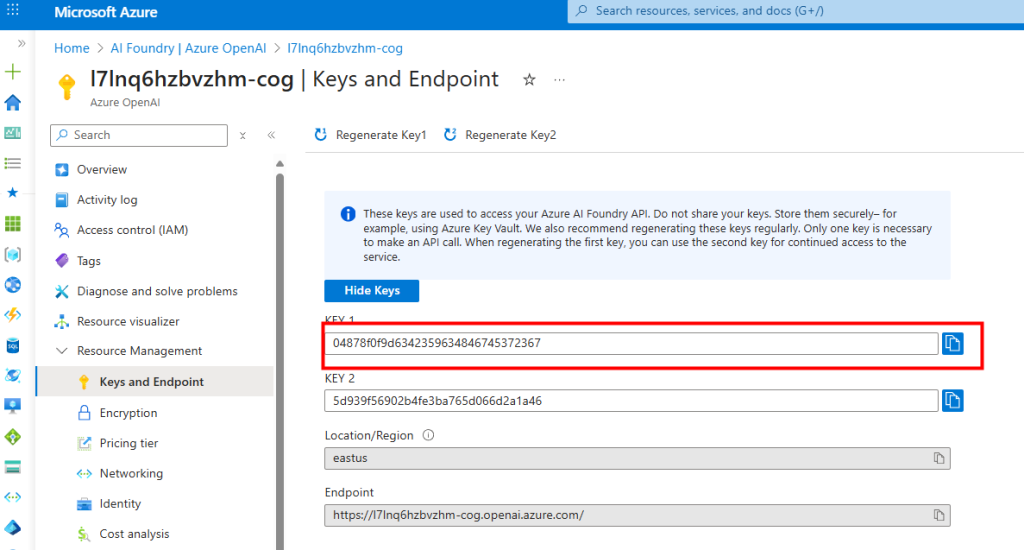Open the Load balancers green diamond icon
Screen dimensions: 1024x550
pyautogui.click(x=12, y=436)
